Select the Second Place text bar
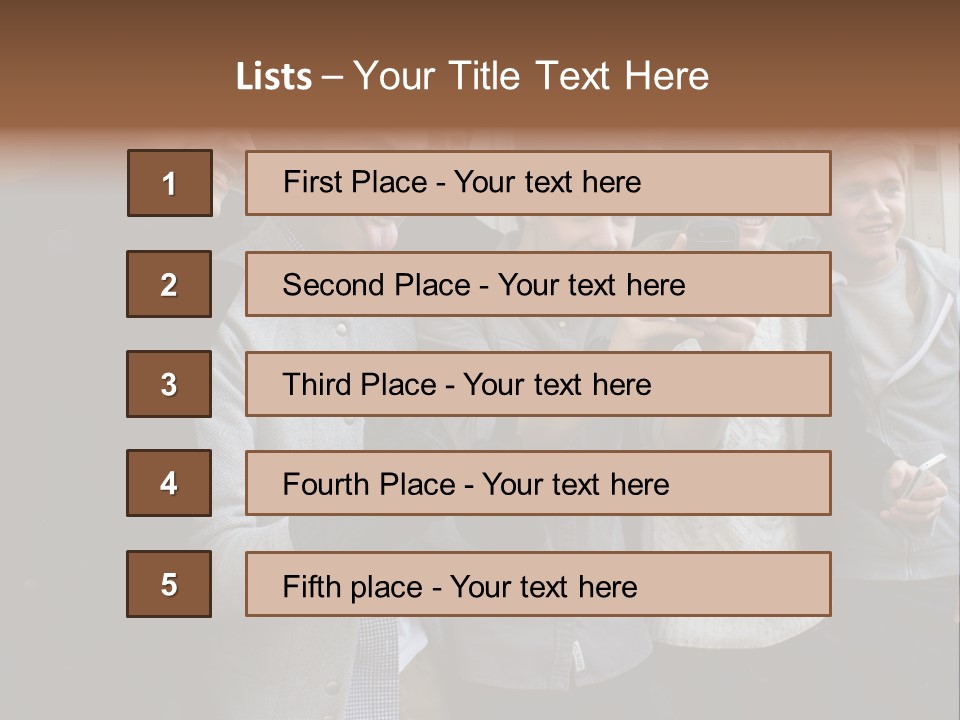 click(538, 284)
